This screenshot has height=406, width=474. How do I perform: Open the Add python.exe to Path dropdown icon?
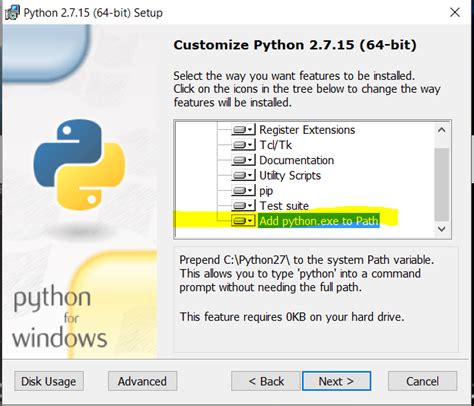point(244,221)
